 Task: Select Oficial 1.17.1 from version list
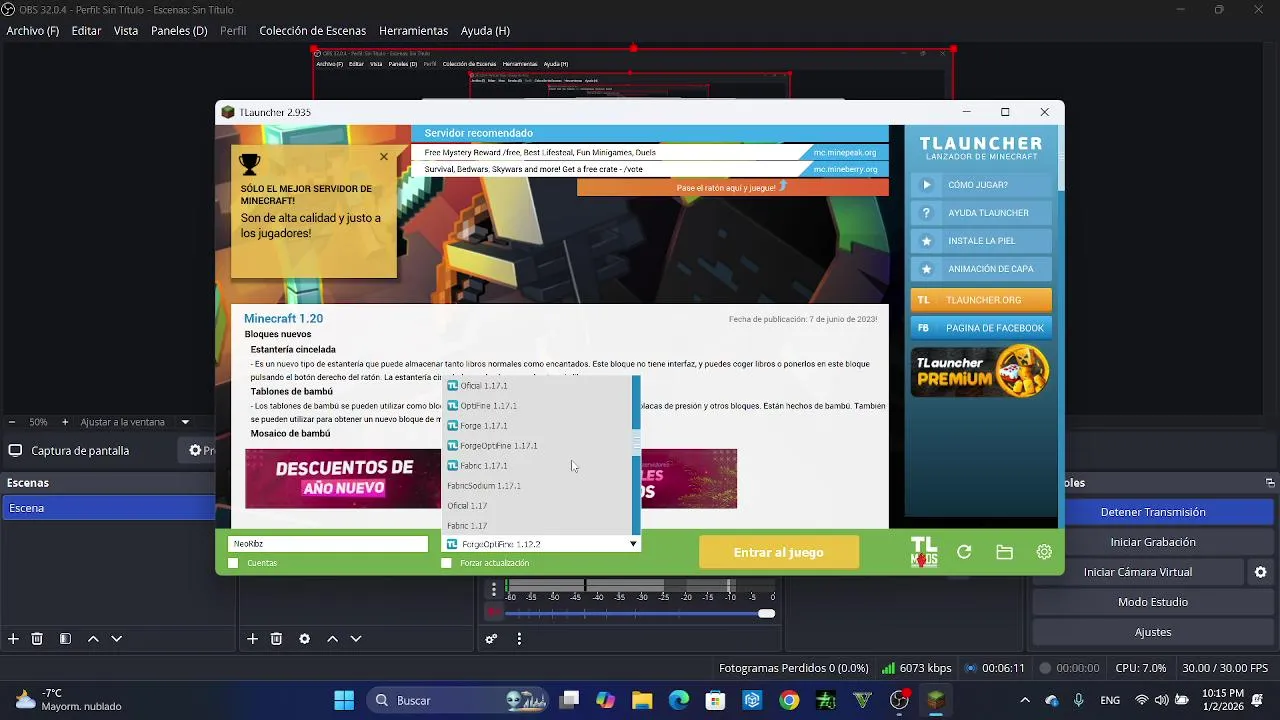tap(537, 386)
